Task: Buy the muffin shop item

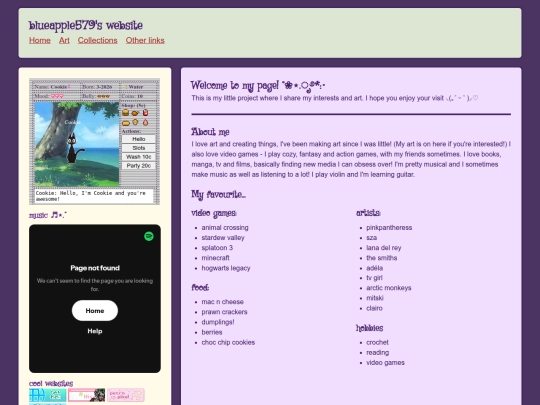Action: tap(135, 122)
